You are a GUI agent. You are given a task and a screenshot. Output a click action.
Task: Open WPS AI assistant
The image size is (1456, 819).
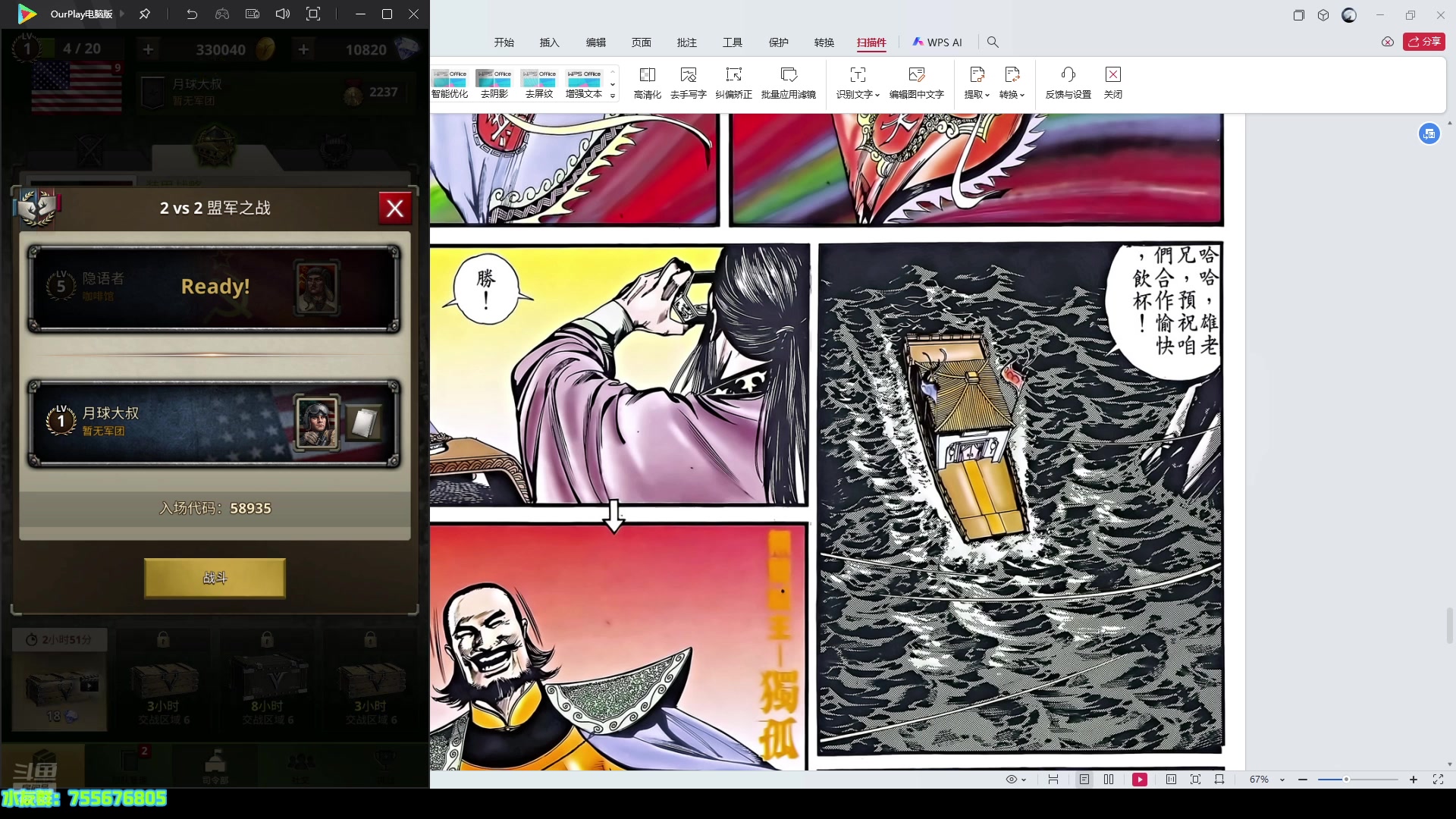click(937, 42)
